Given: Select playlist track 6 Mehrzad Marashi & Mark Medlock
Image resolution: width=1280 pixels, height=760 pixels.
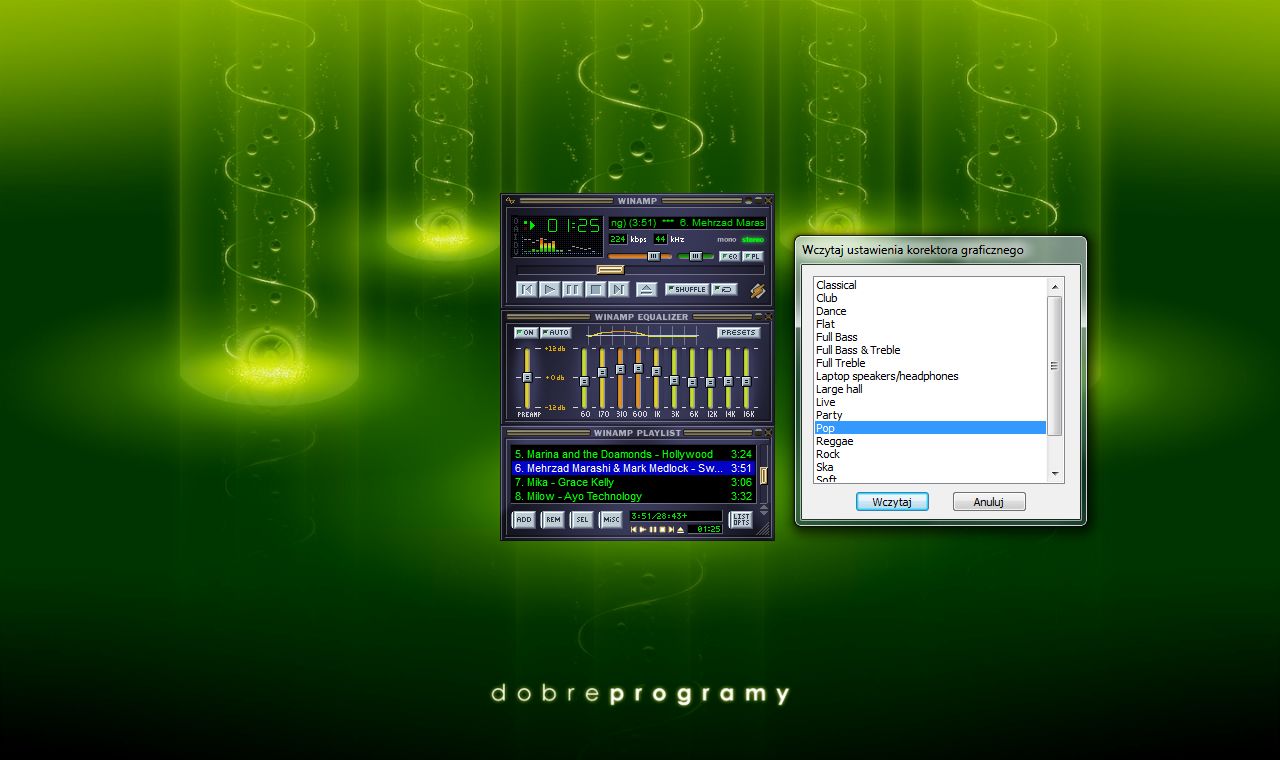Looking at the screenshot, I should point(633,468).
